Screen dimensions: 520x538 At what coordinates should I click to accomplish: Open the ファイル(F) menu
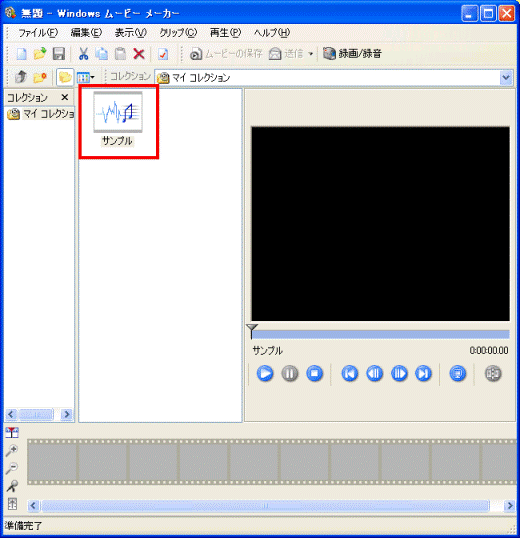(38, 33)
